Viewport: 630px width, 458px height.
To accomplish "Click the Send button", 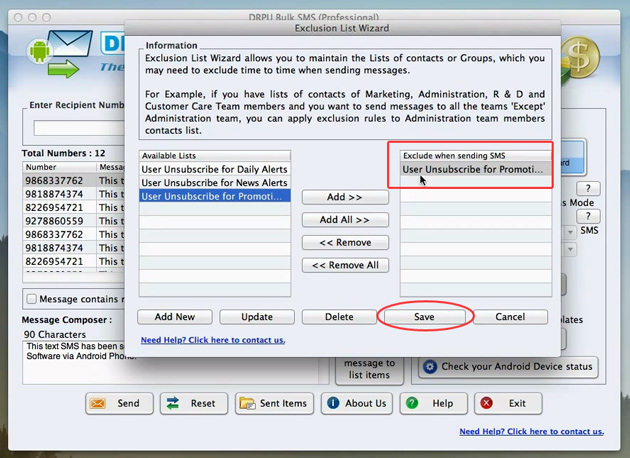I will click(x=119, y=403).
